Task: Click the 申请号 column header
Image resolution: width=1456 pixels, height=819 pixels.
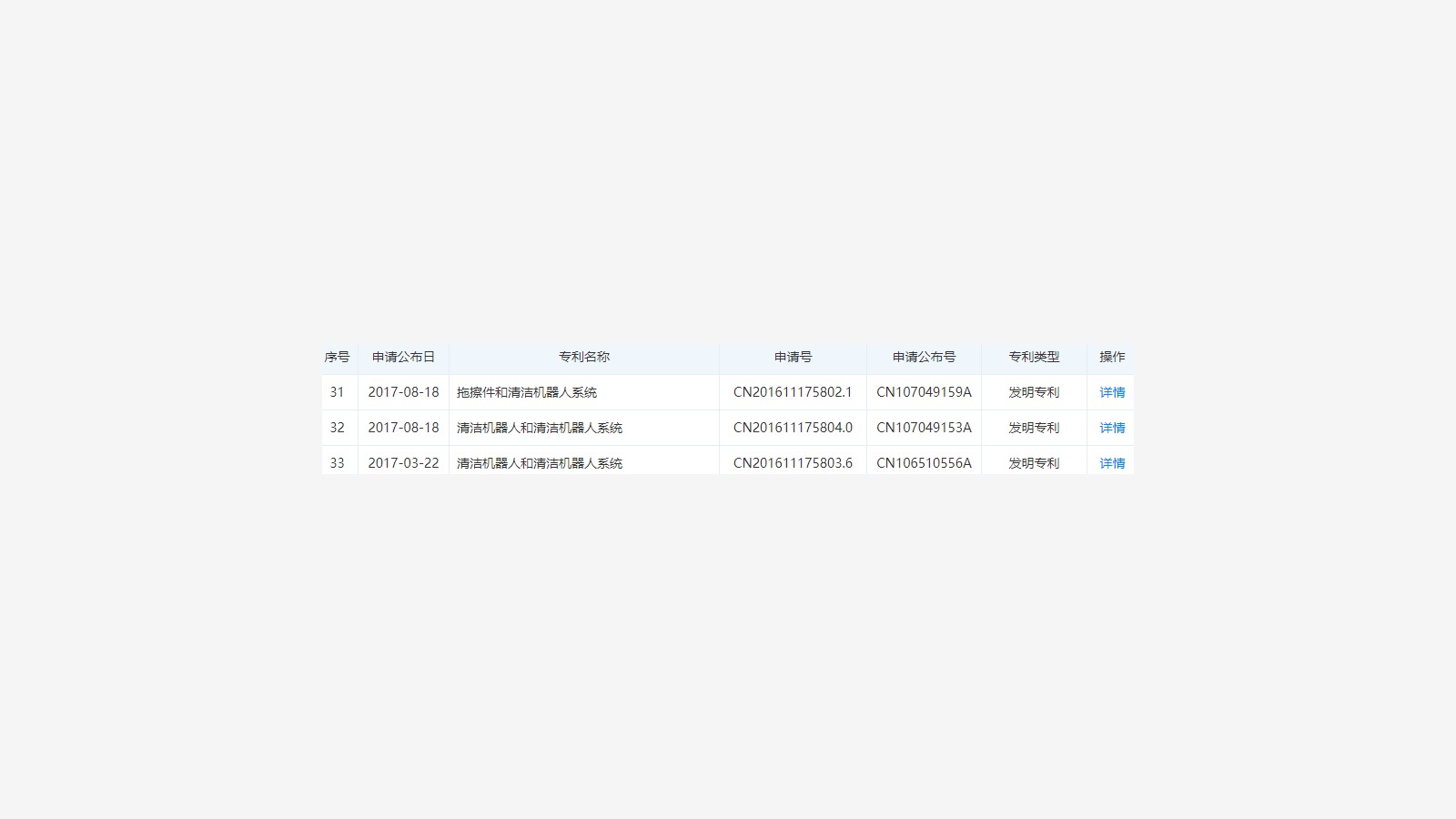Action: click(x=793, y=357)
